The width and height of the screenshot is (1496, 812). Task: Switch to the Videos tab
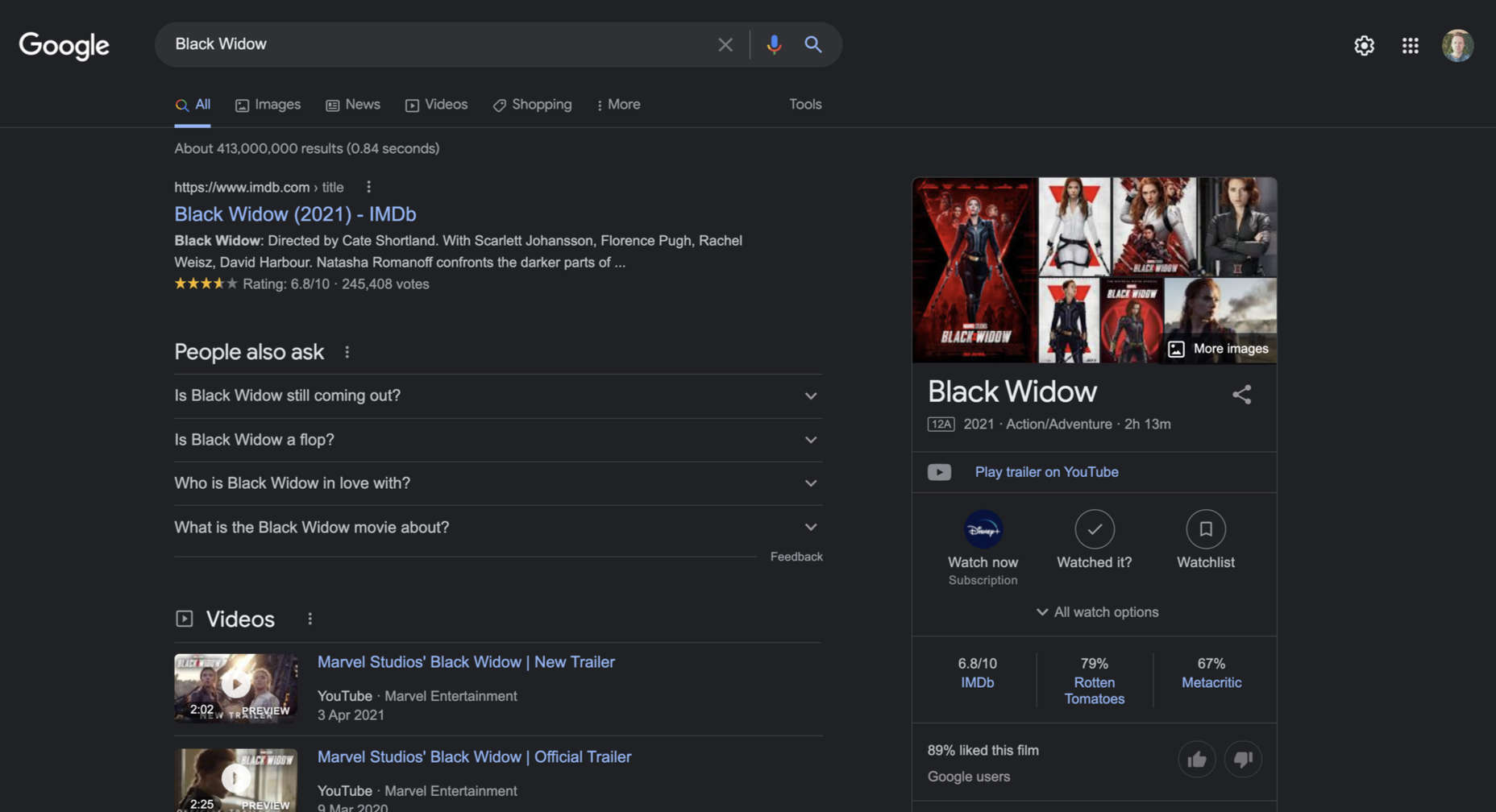436,105
